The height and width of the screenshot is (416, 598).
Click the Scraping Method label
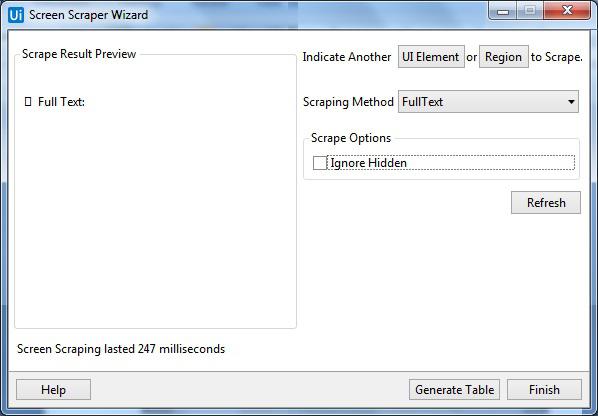[x=348, y=102]
